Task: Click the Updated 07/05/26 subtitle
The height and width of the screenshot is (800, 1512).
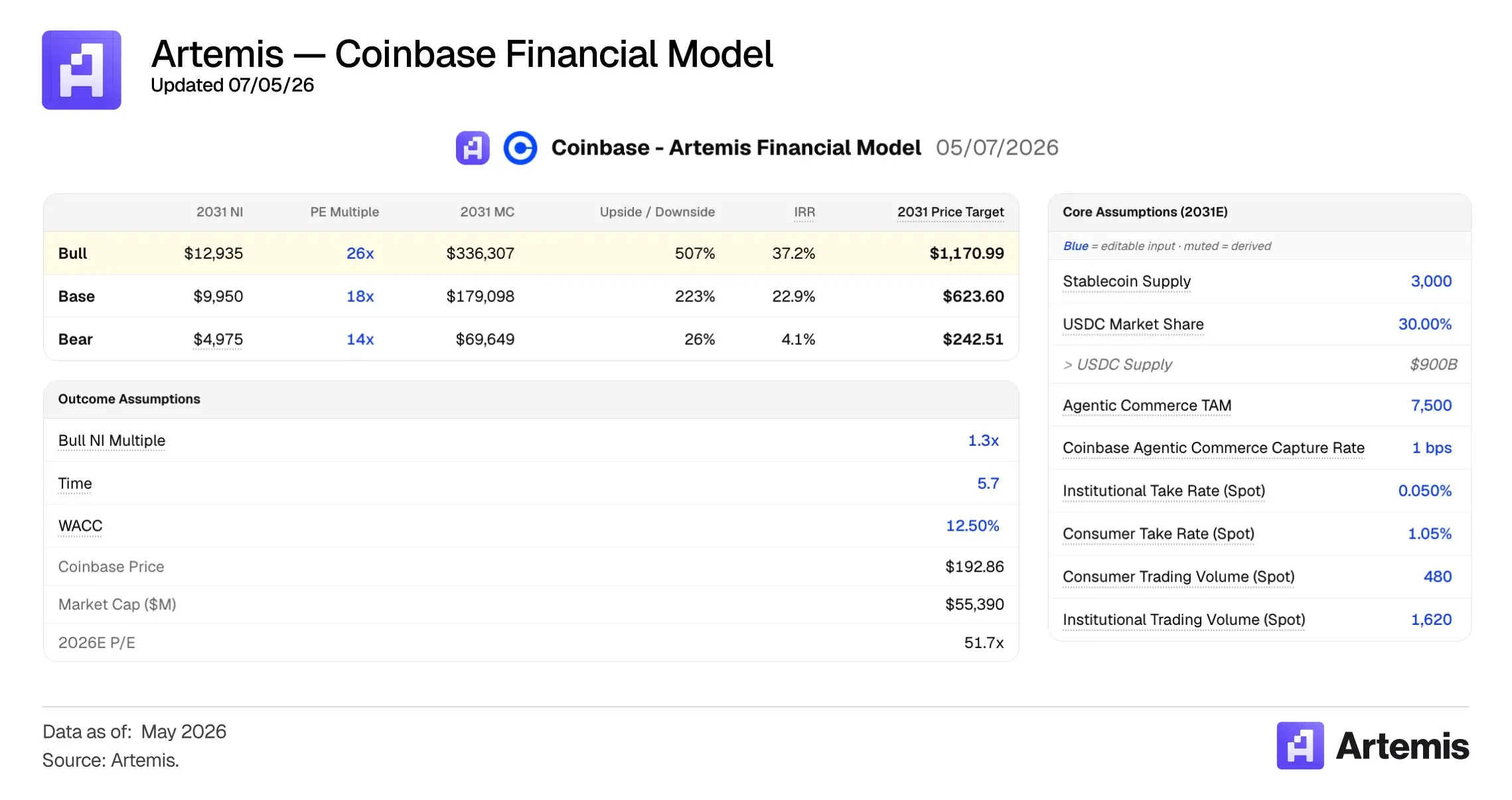Action: (232, 86)
